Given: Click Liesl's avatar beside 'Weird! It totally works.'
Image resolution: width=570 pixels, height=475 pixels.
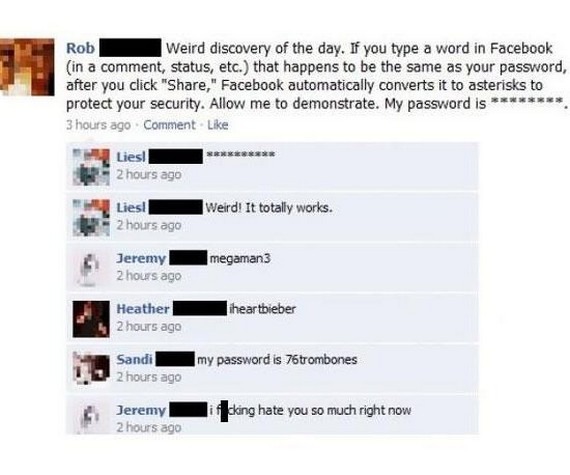Looking at the screenshot, I should [x=91, y=218].
